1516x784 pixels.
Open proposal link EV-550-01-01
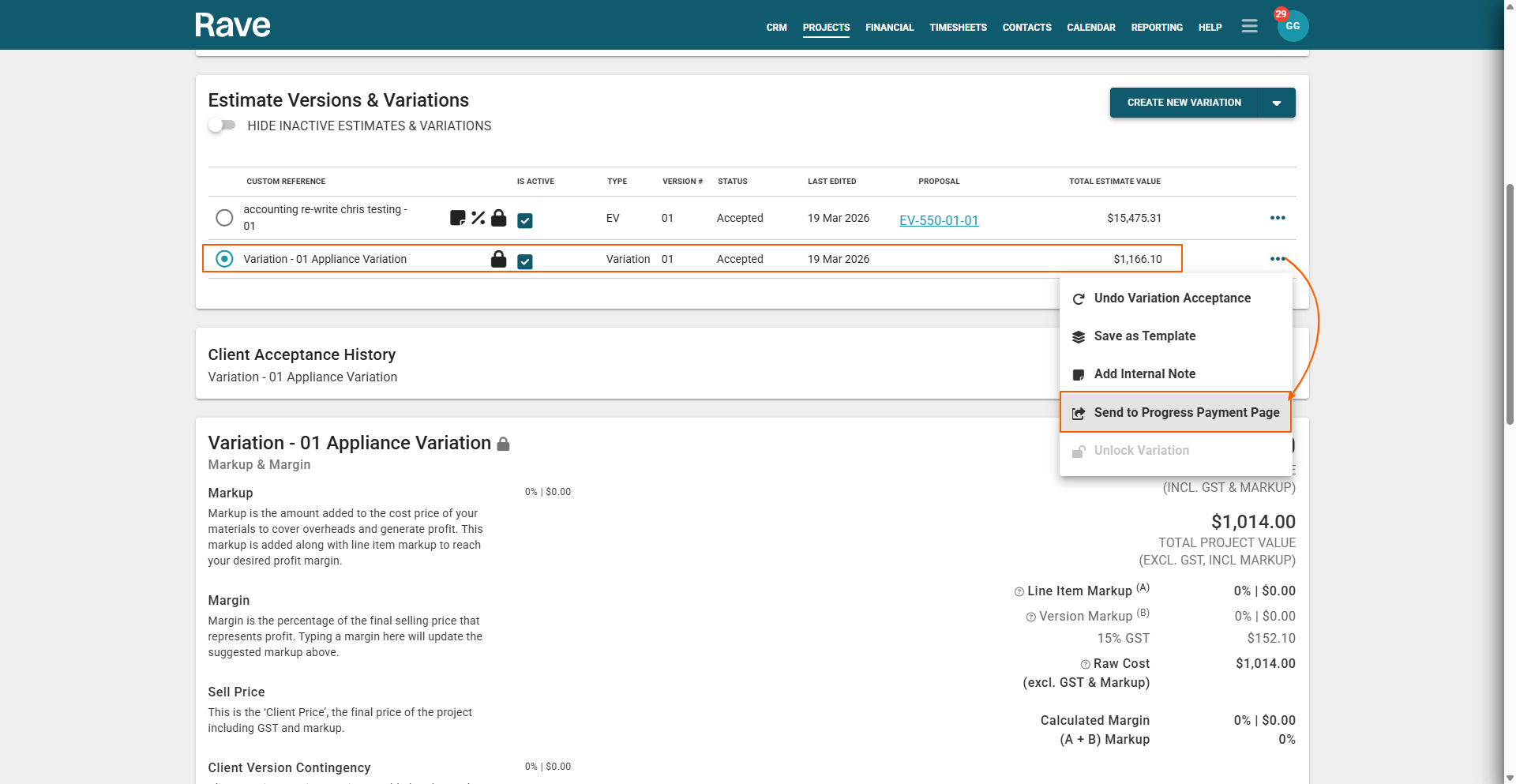pyautogui.click(x=939, y=220)
